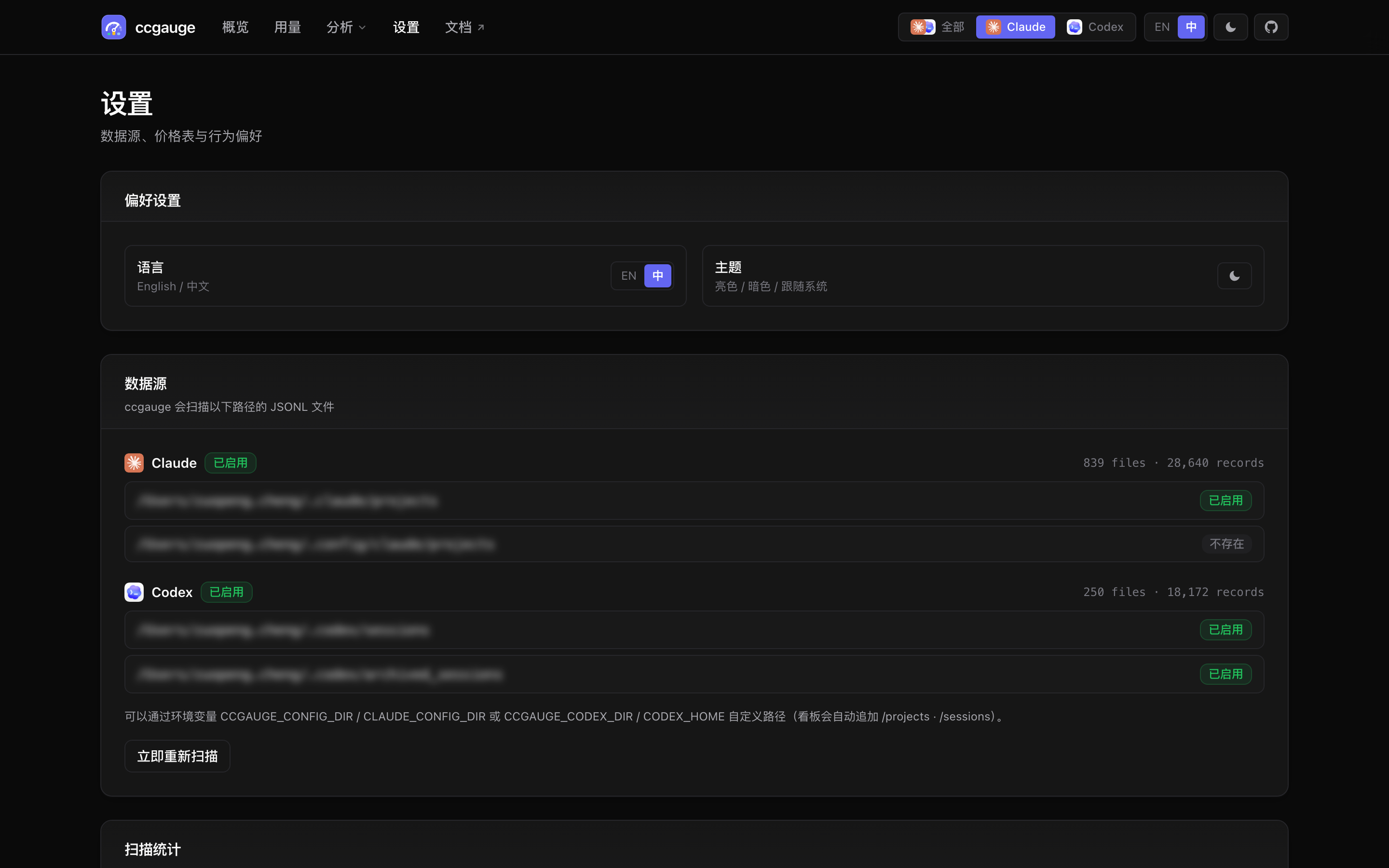The width and height of the screenshot is (1389, 868).
Task: Click 839 files · 28,640 records text
Action: 1173,463
